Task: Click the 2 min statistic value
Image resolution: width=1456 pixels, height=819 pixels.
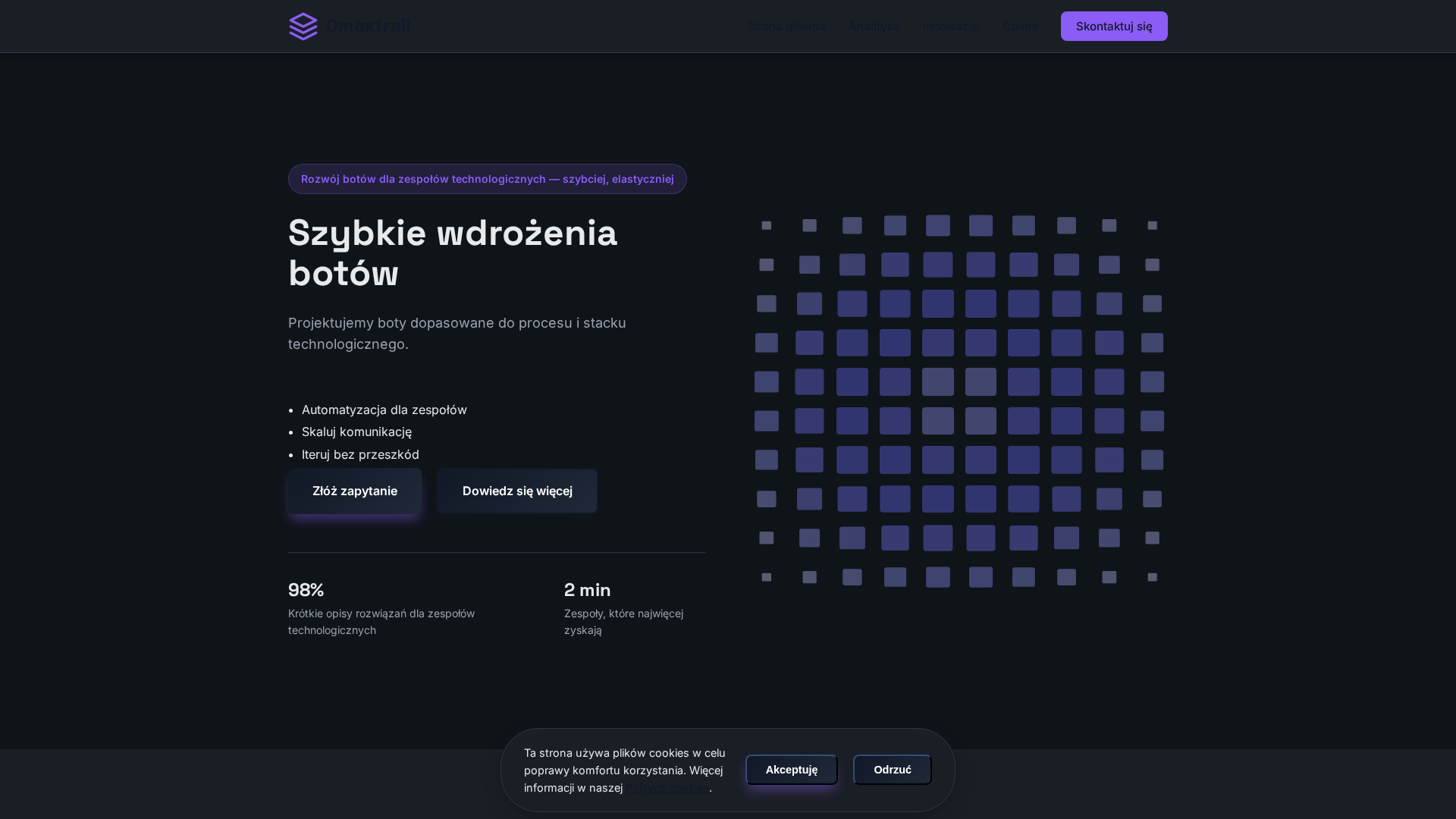Action: click(x=588, y=590)
